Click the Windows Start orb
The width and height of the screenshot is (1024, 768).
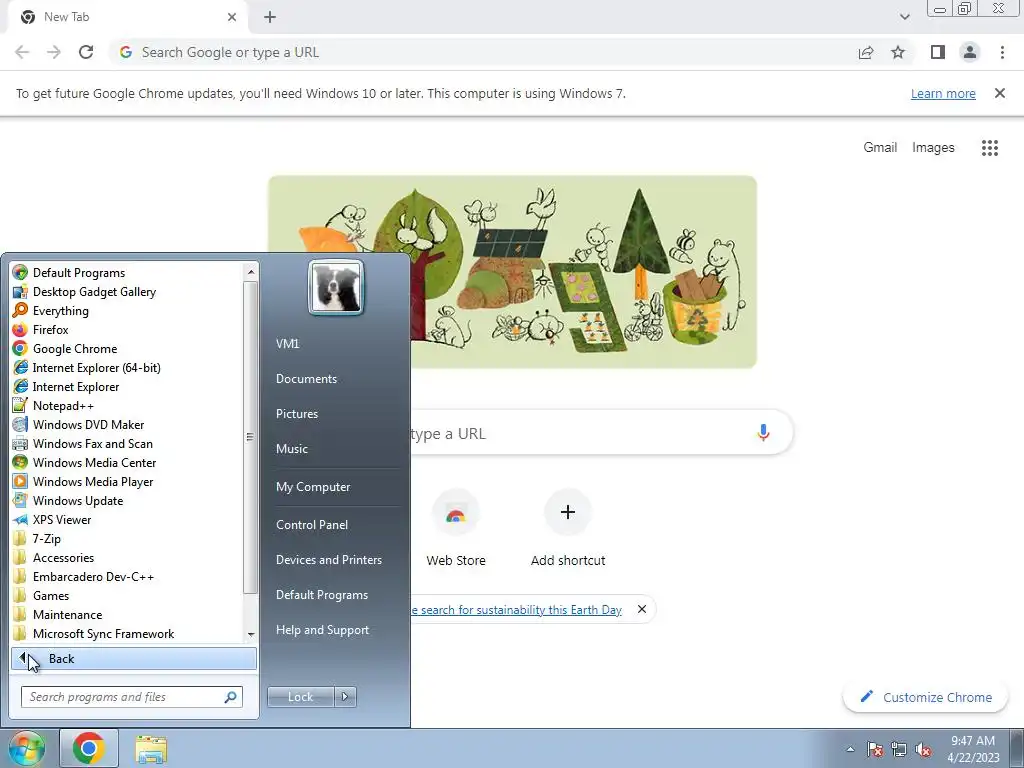point(26,748)
